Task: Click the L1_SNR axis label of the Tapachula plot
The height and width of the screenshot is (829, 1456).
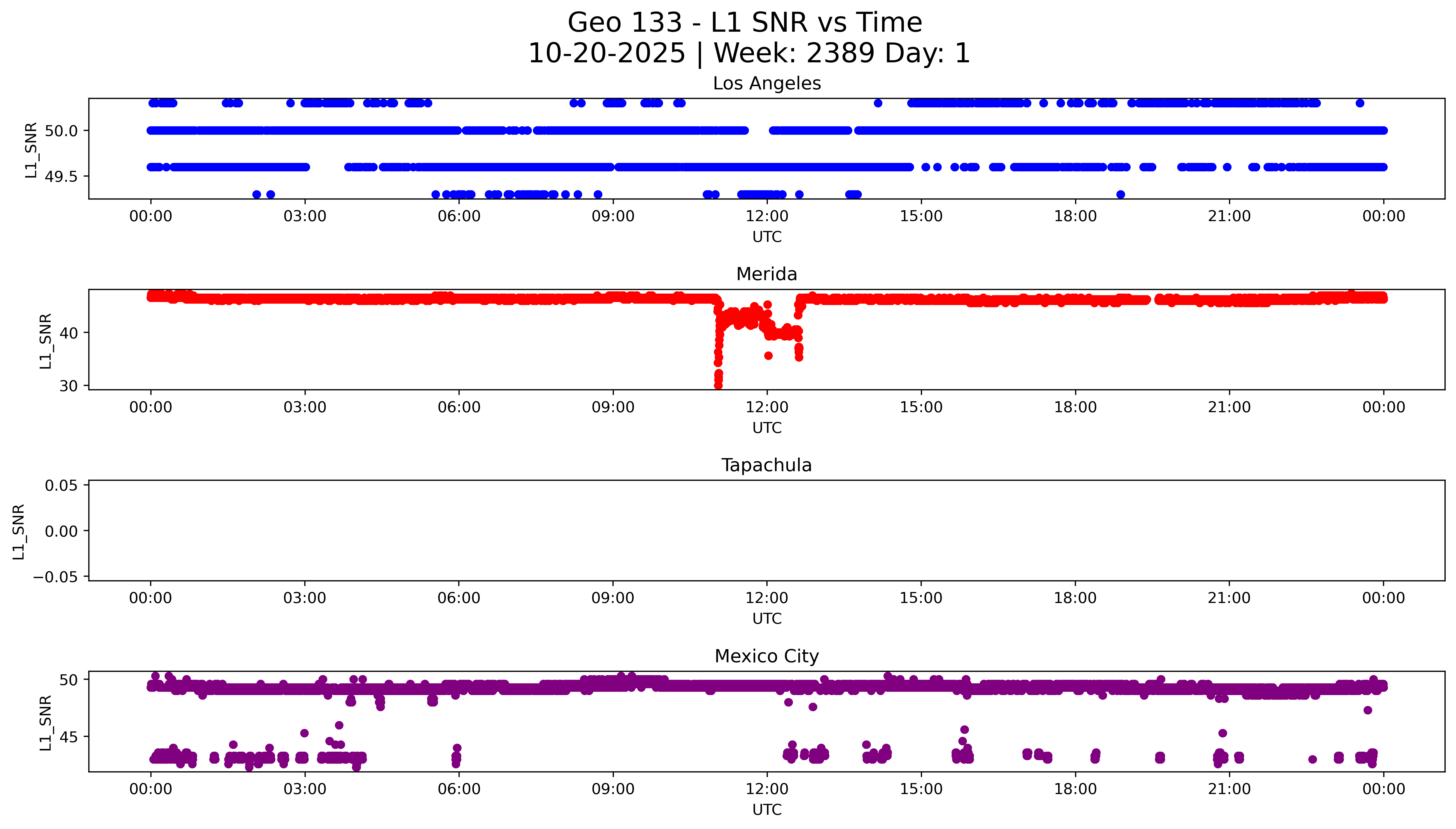Action: [x=18, y=531]
